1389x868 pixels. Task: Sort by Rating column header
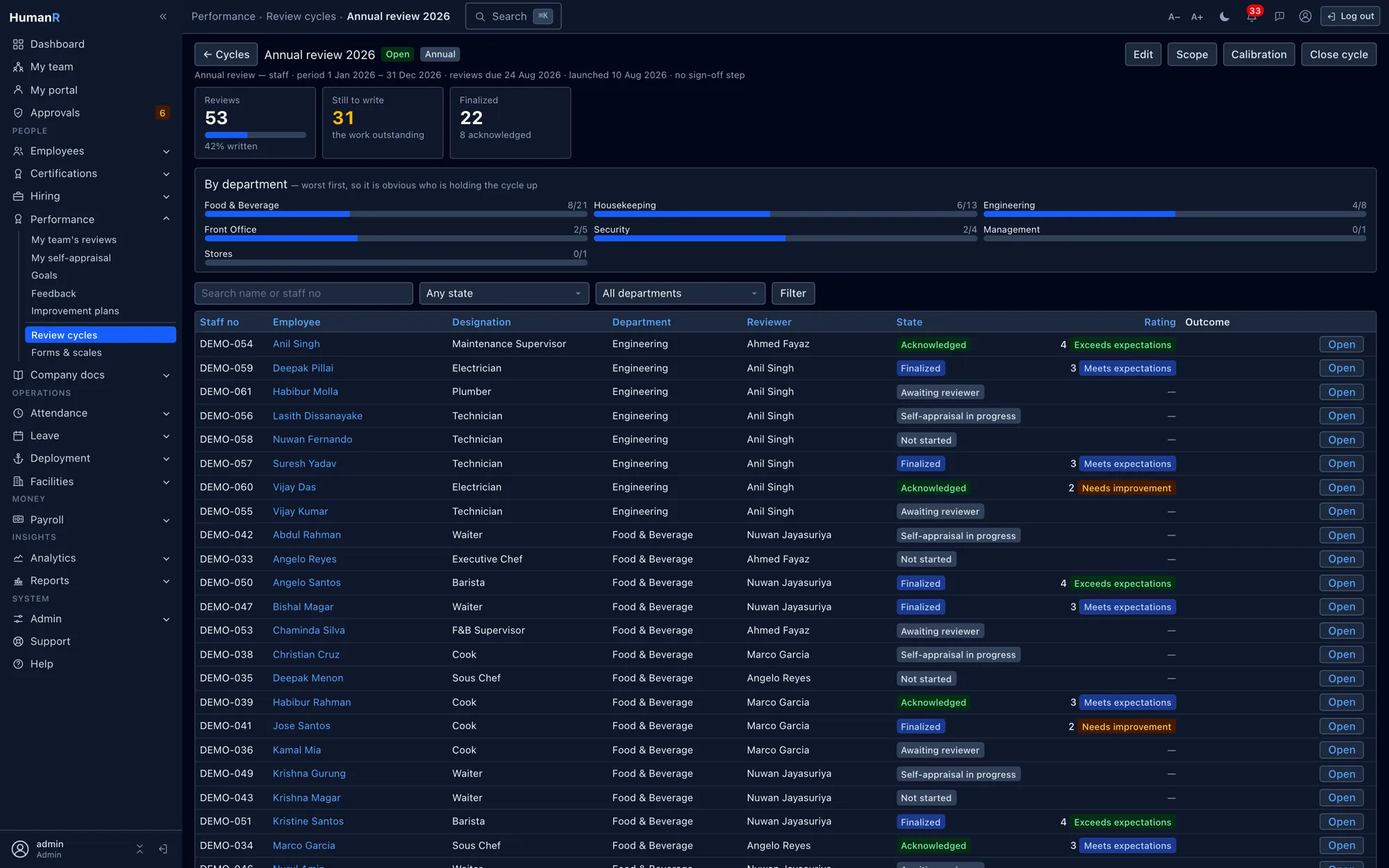1160,322
